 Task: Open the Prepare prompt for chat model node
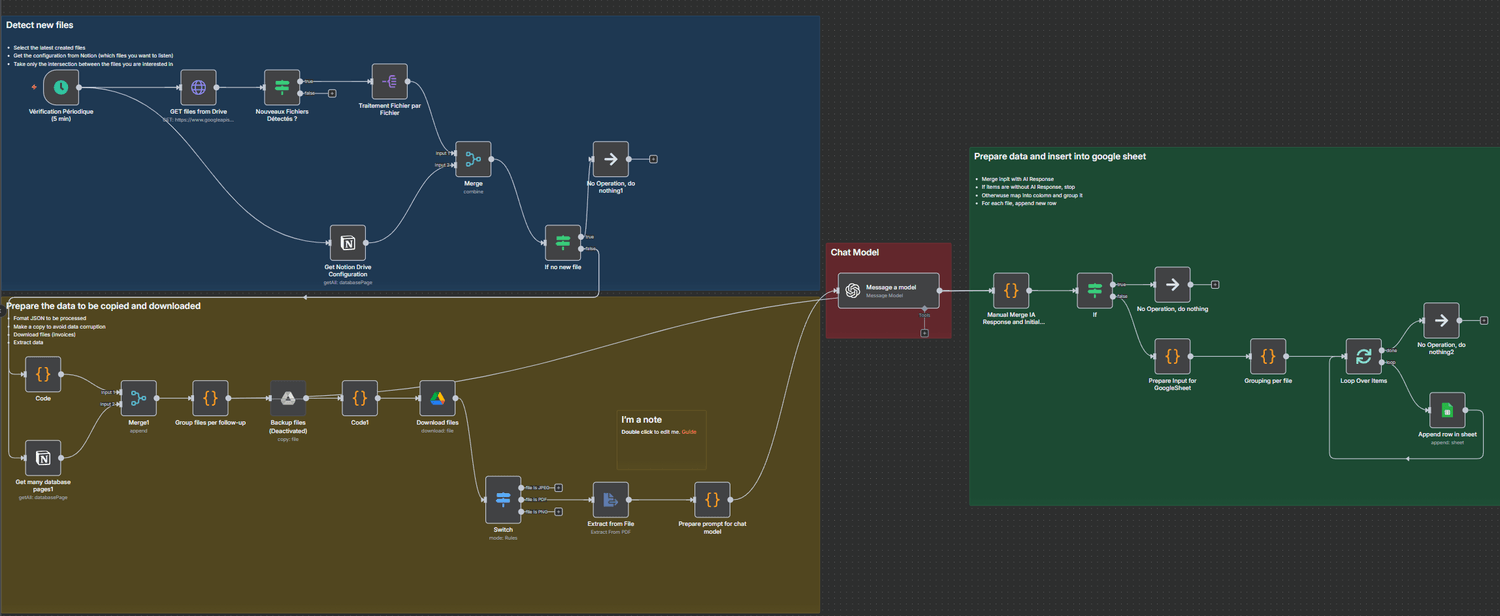point(712,499)
